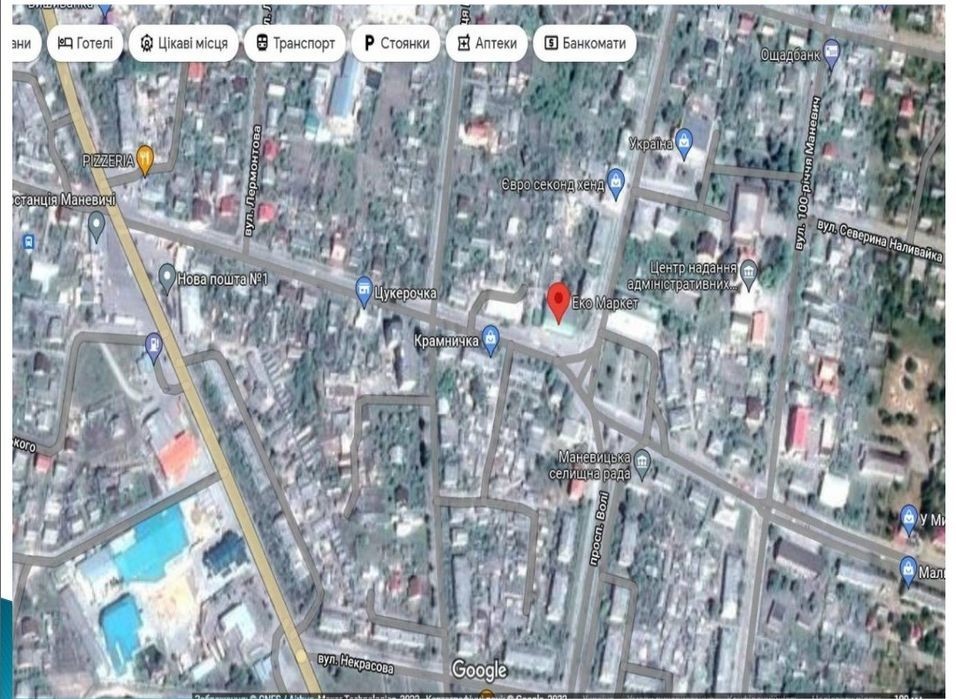The height and width of the screenshot is (699, 956).
Task: Click the Мал shopping pin
Action: pos(908,571)
